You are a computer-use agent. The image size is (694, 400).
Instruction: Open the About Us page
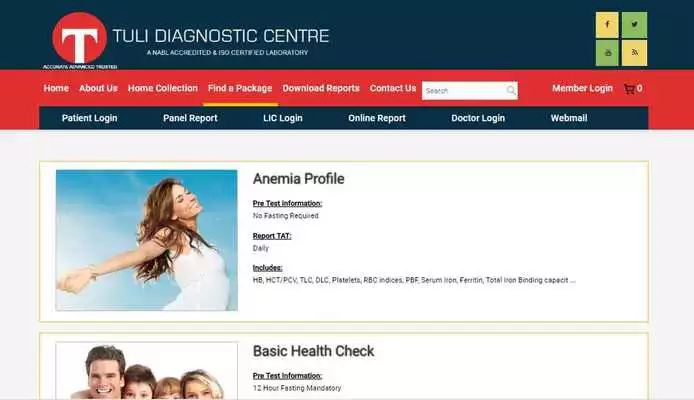point(98,88)
